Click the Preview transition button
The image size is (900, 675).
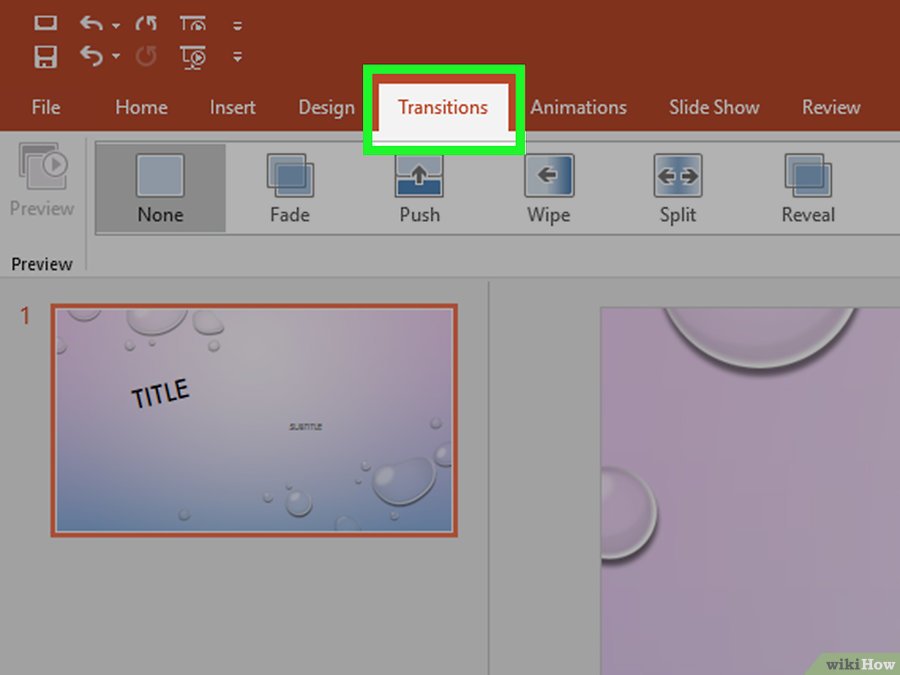point(42,180)
